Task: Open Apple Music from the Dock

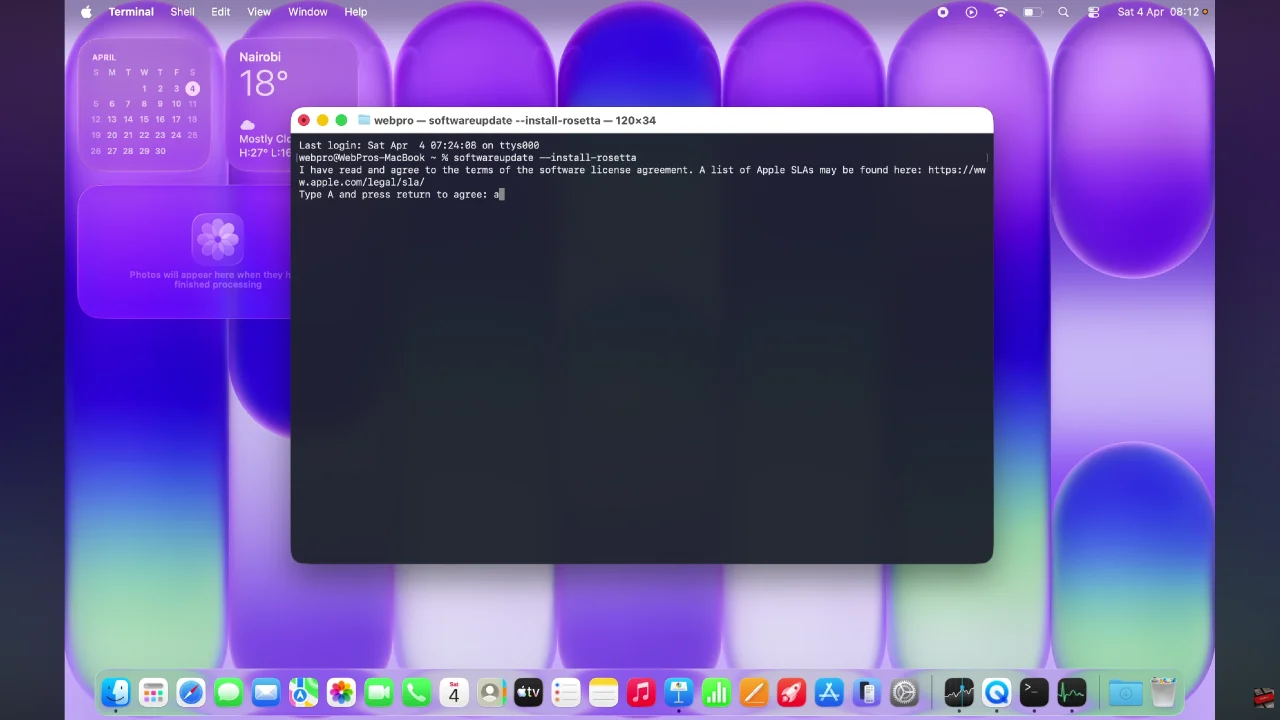Action: (x=641, y=692)
